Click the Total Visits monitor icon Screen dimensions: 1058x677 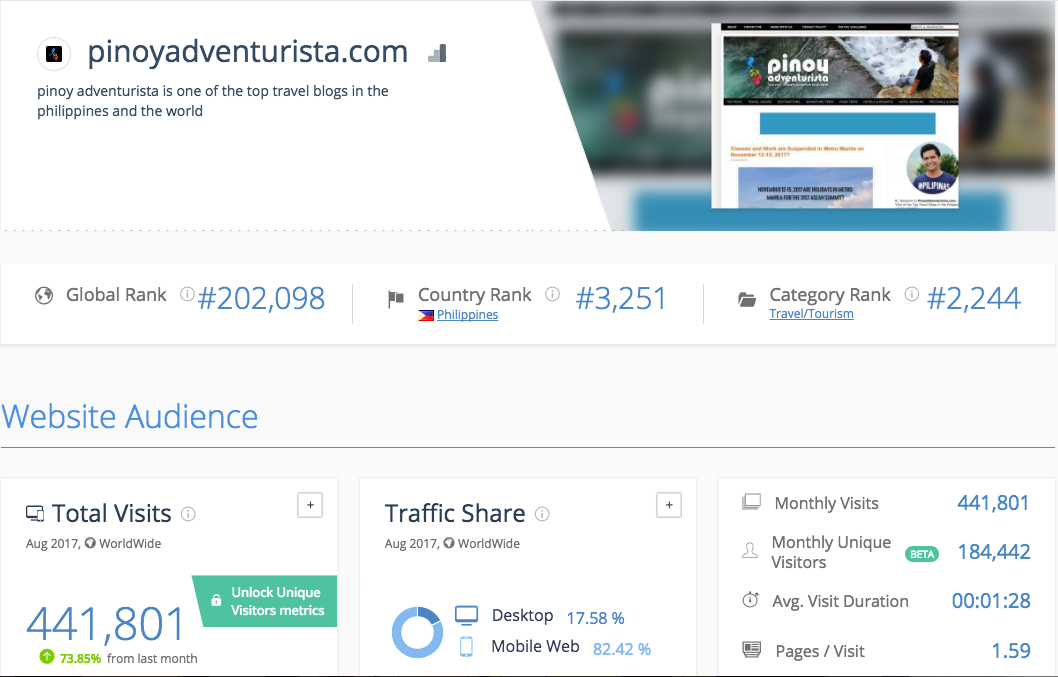tap(35, 514)
